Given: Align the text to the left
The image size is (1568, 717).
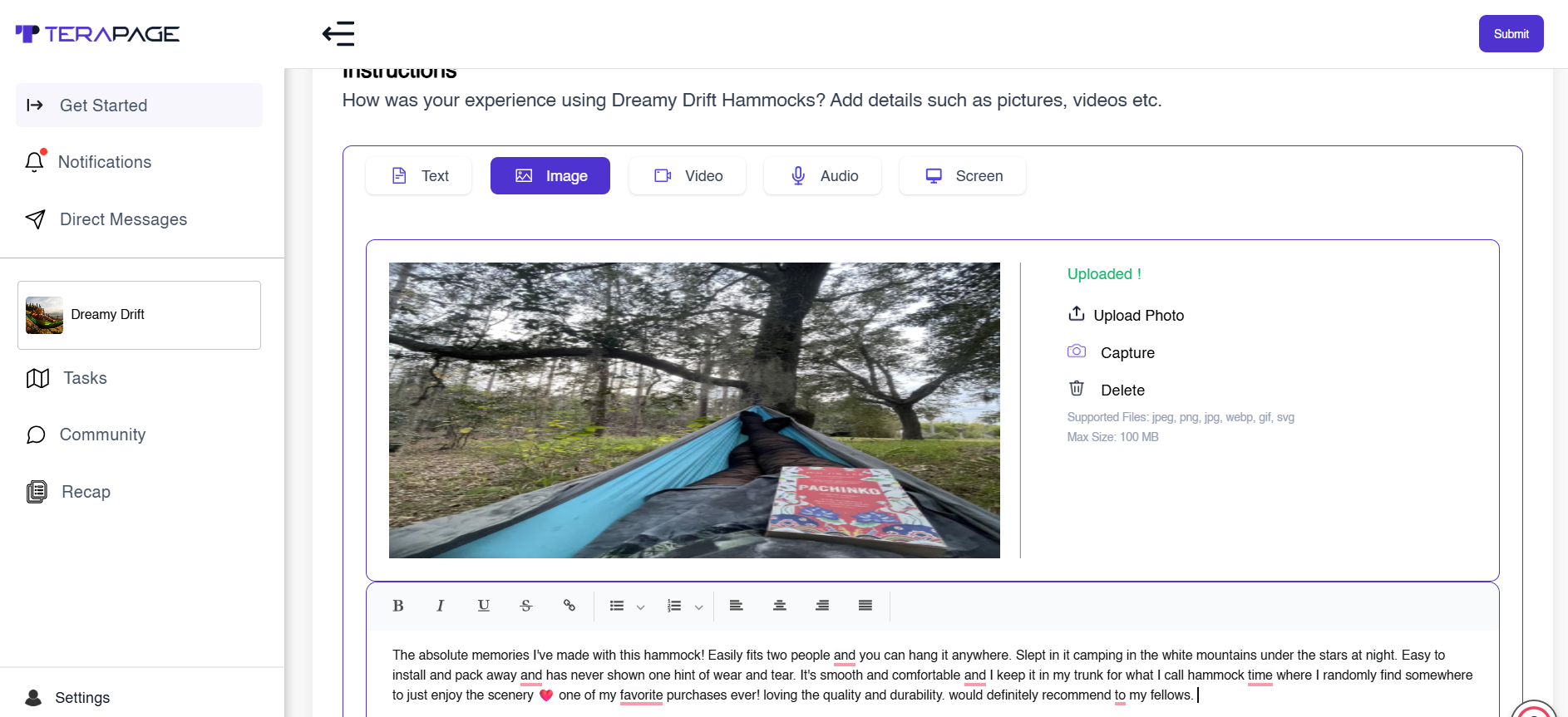Looking at the screenshot, I should 736,606.
